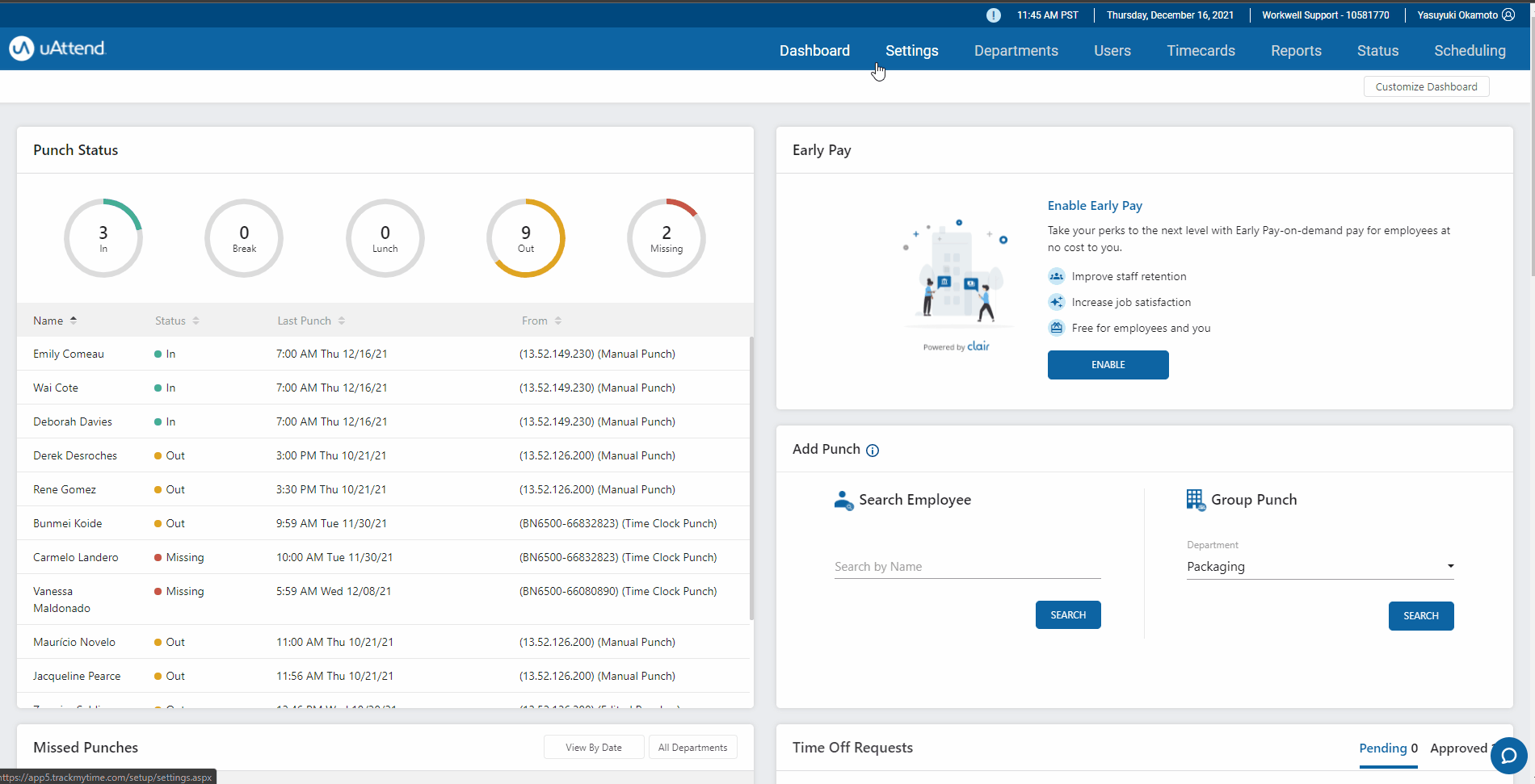
Task: Open the View By Date selector
Action: pos(594,748)
